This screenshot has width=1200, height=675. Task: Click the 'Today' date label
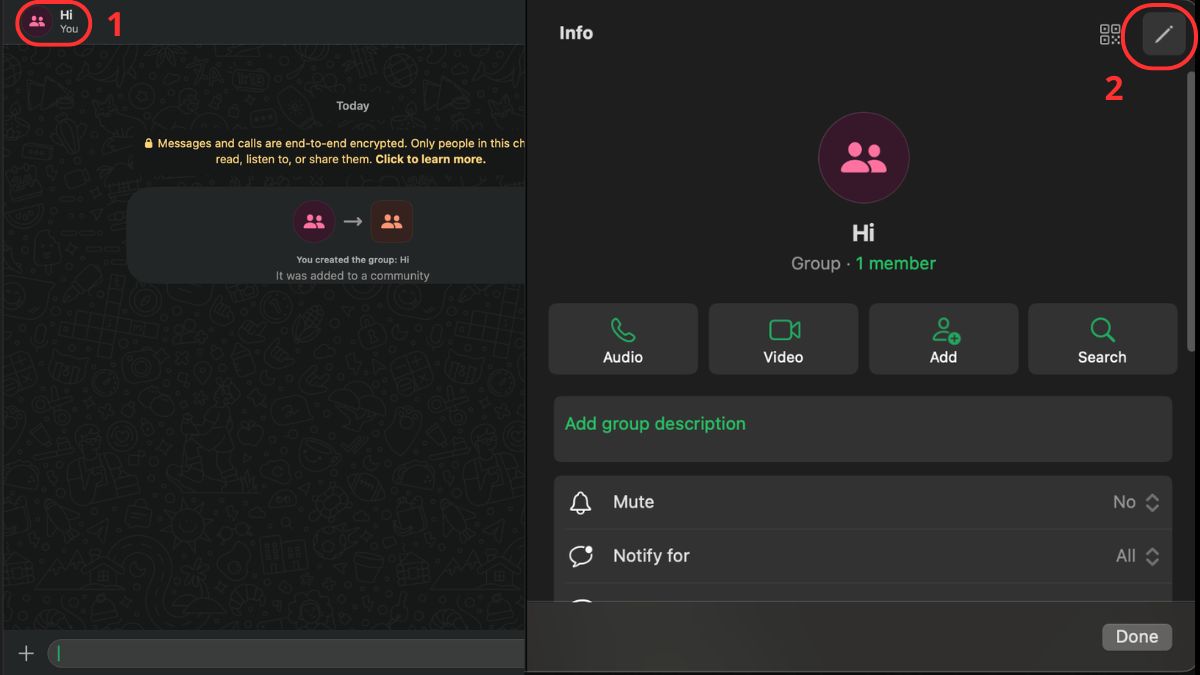pos(353,106)
